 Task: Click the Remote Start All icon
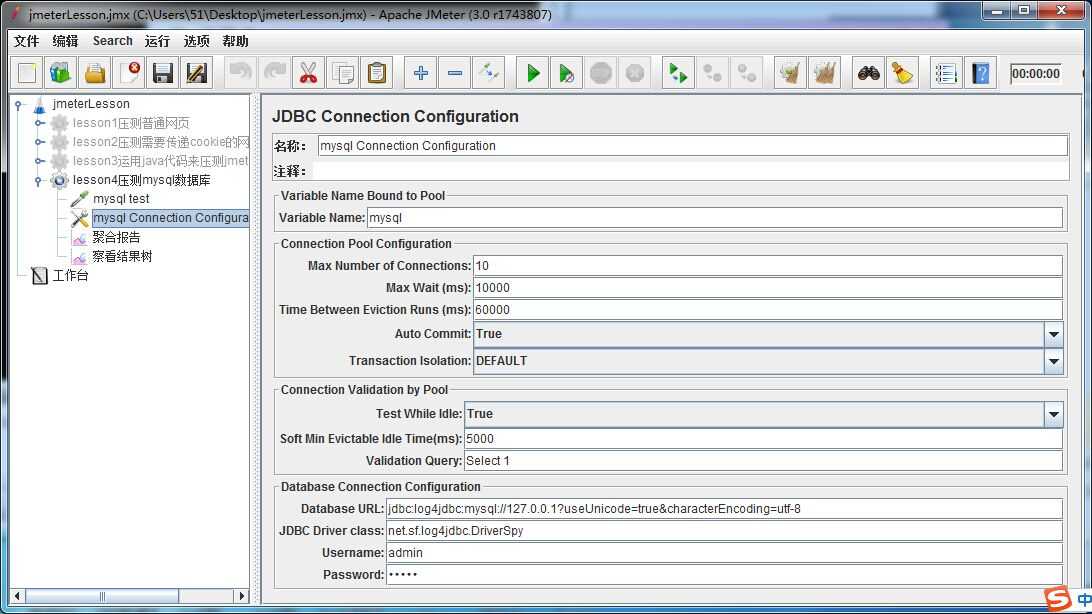[x=678, y=73]
